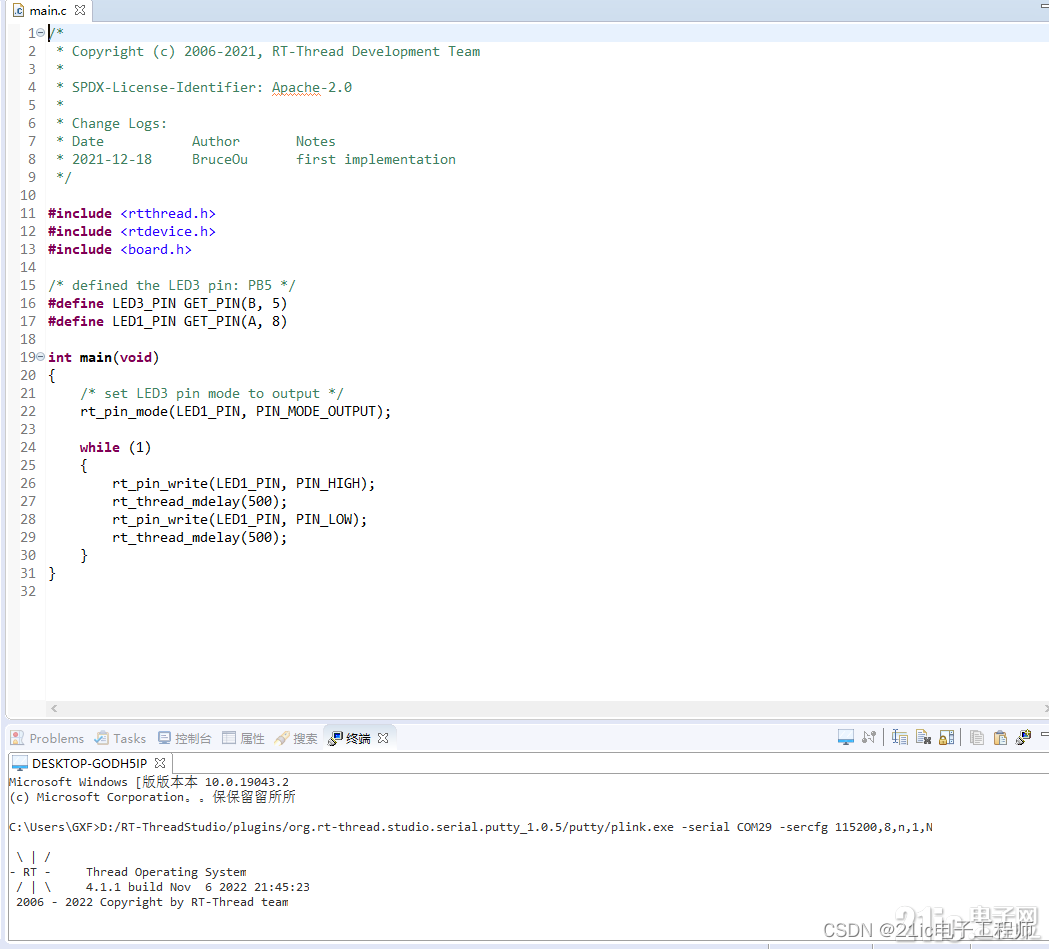The width and height of the screenshot is (1049, 949).
Task: Select the main.c editor tab
Action: click(42, 10)
